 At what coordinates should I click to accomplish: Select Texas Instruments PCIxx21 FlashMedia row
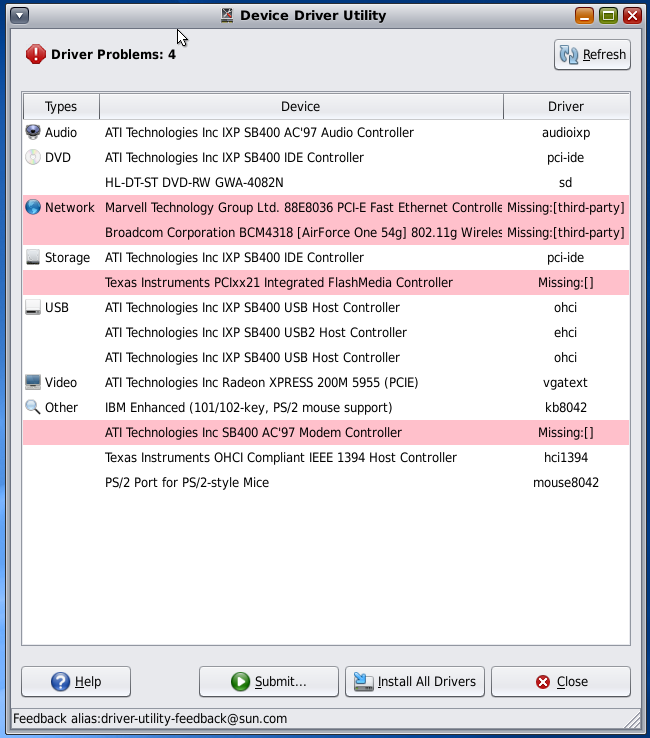(x=326, y=282)
